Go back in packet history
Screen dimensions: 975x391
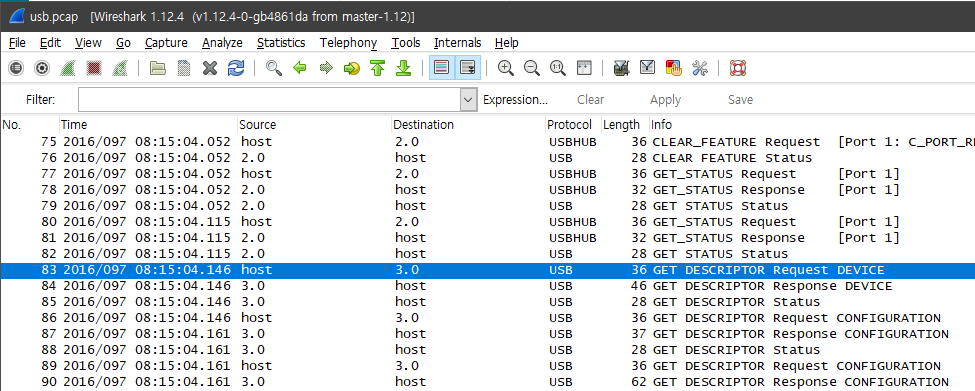[x=300, y=68]
